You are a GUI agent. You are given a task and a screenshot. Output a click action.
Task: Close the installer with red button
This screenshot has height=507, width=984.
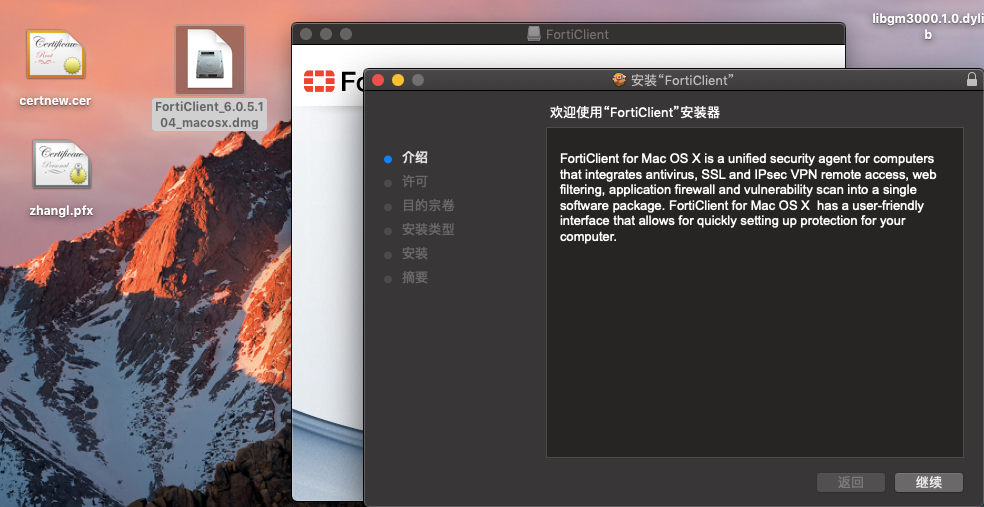click(x=378, y=80)
